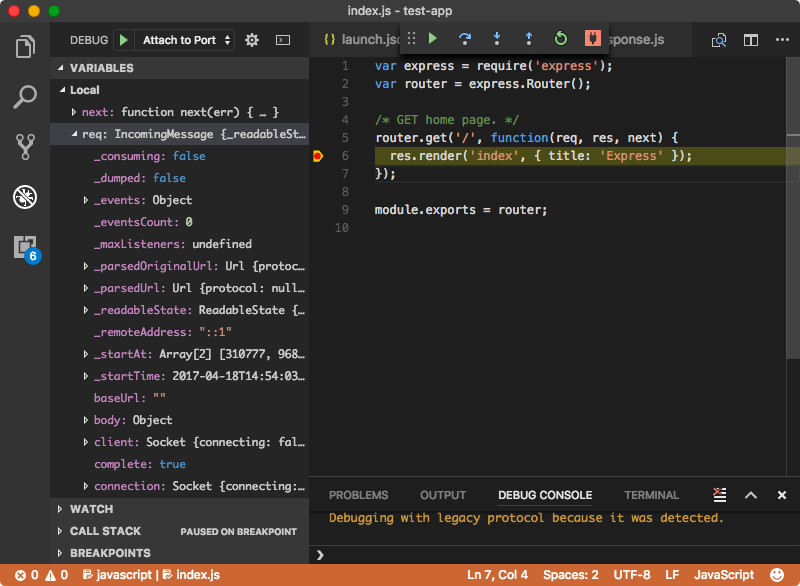Viewport: 800px width, 586px height.
Task: Collapse the req IncomingMessage variable
Action: (x=74, y=134)
